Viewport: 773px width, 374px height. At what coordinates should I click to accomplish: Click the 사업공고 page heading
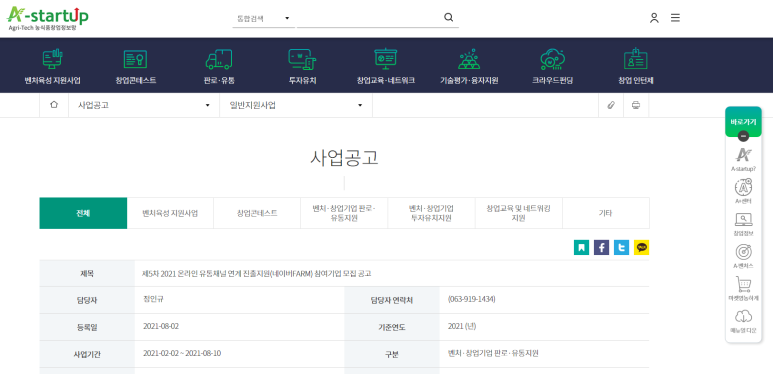click(x=344, y=157)
